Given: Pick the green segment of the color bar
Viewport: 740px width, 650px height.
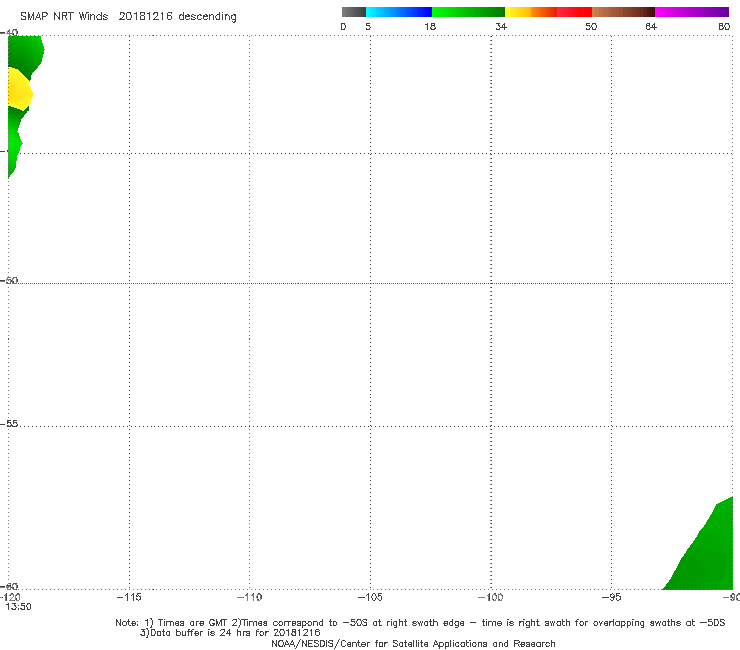Looking at the screenshot, I should click(468, 12).
